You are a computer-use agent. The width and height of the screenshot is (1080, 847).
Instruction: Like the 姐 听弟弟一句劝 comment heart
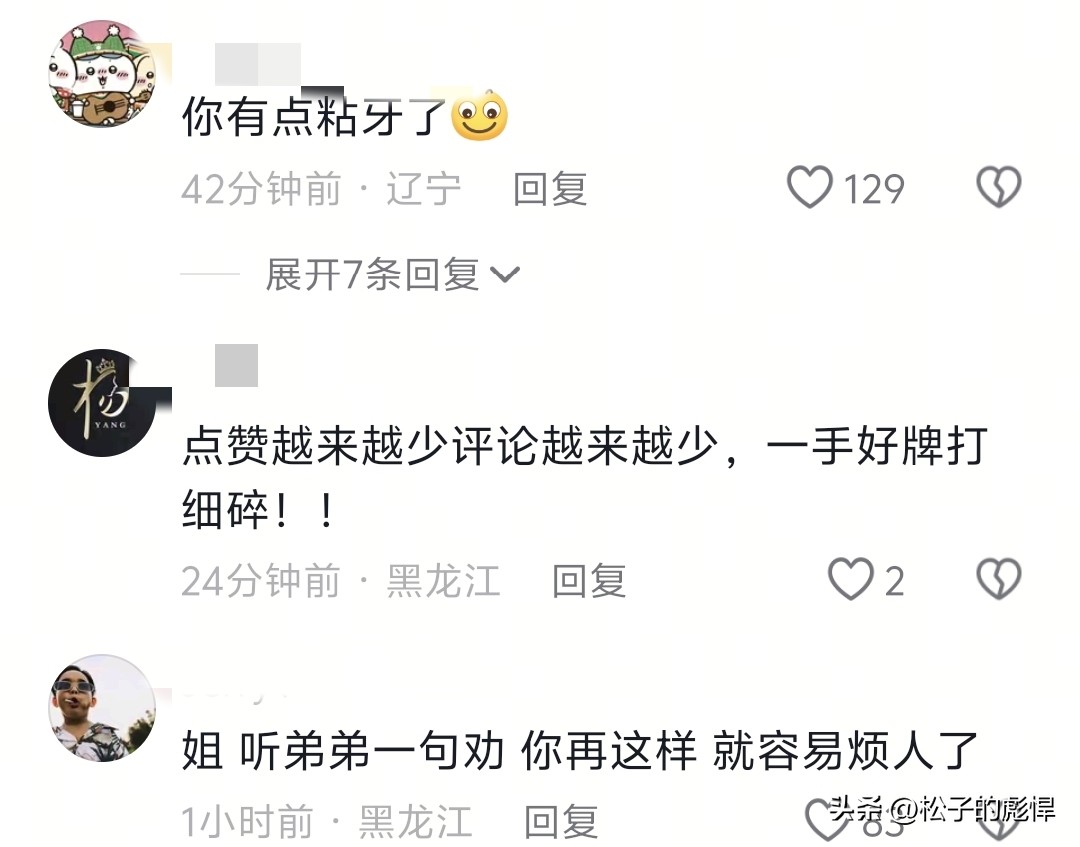coord(827,819)
